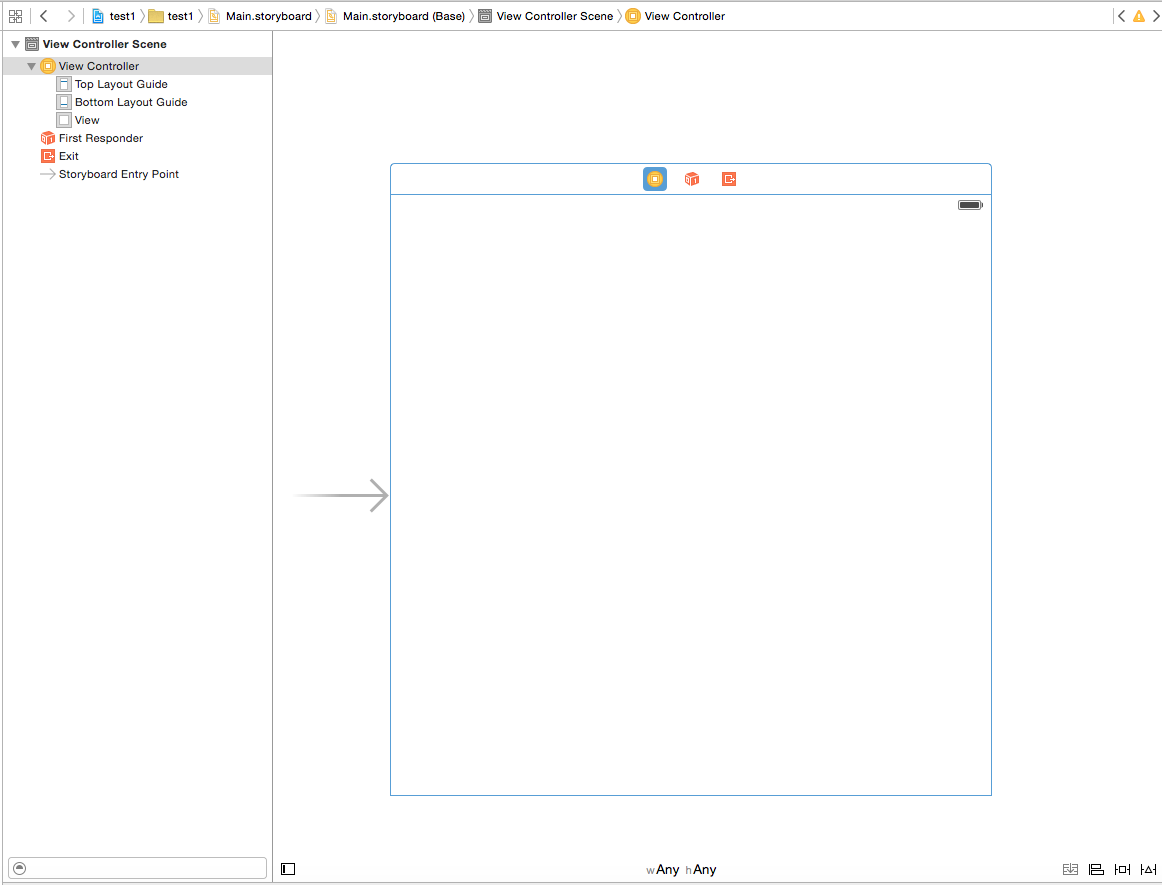Open the wAny hAny size class selector

[681, 870]
